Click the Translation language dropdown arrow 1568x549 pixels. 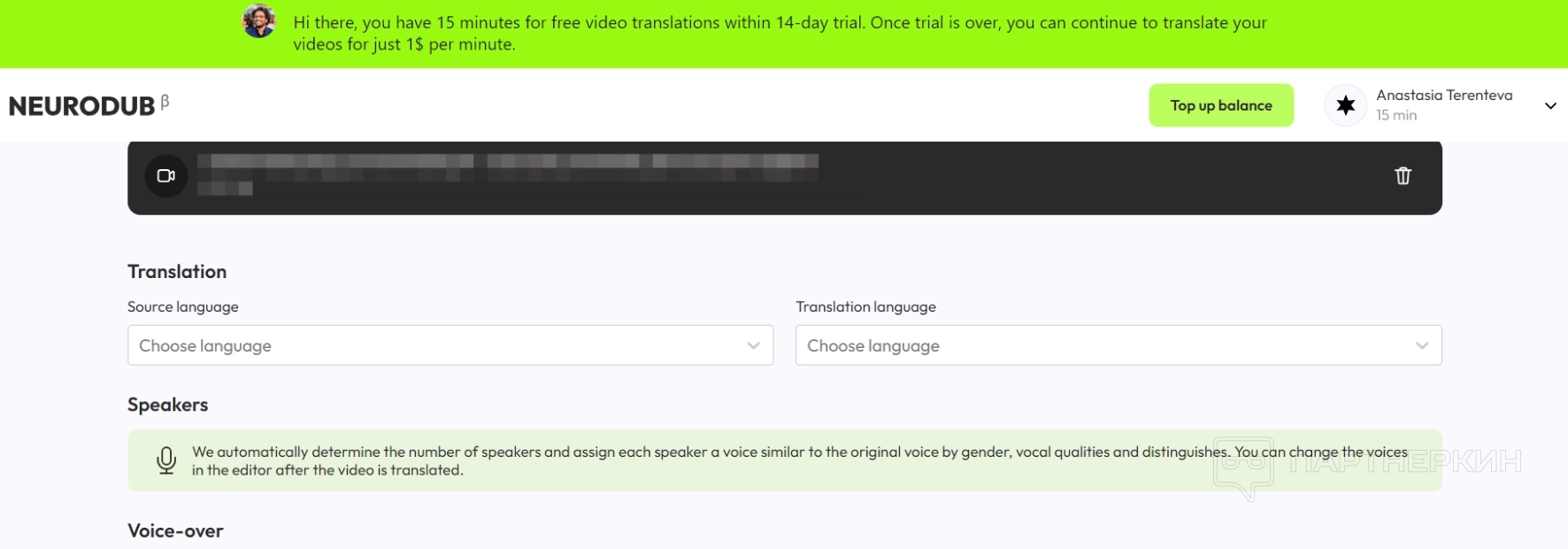[1421, 345]
